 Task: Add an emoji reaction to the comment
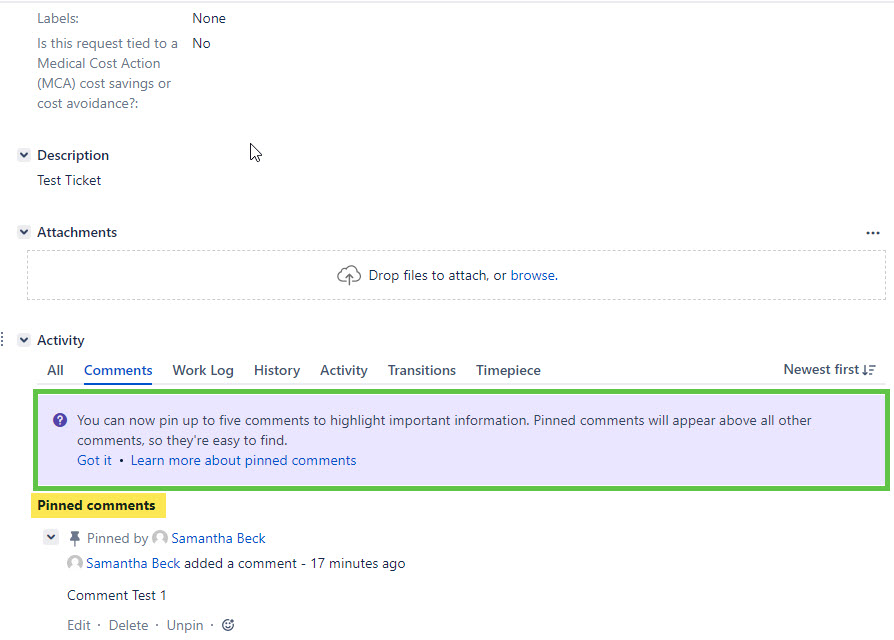coord(228,625)
